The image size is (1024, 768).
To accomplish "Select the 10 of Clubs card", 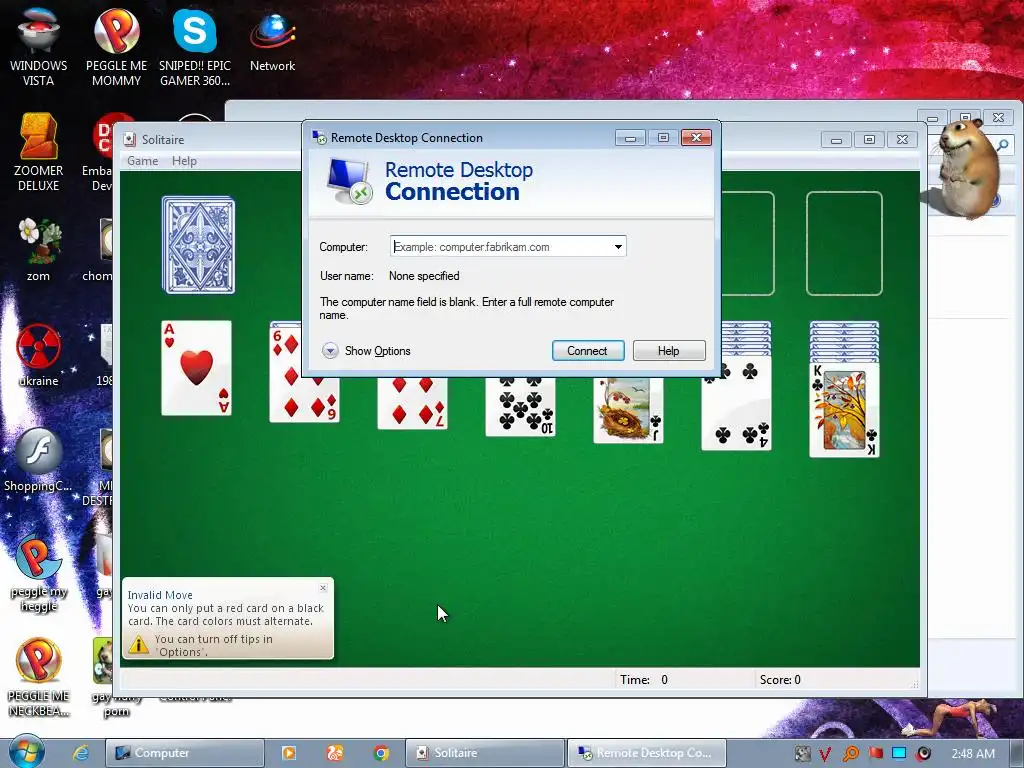I will click(x=520, y=406).
